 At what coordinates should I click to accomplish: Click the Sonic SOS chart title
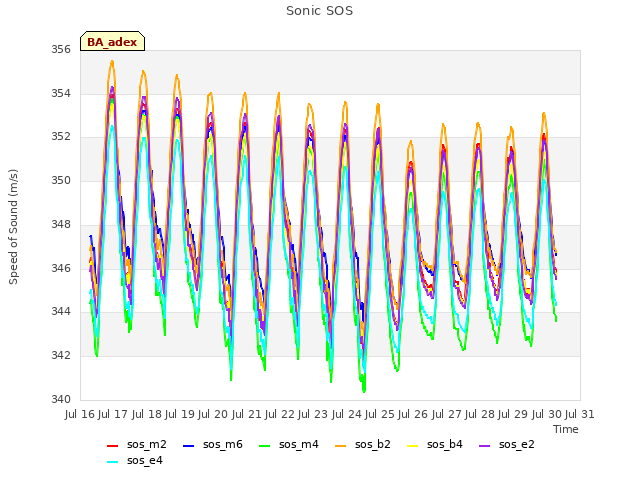coord(320,11)
